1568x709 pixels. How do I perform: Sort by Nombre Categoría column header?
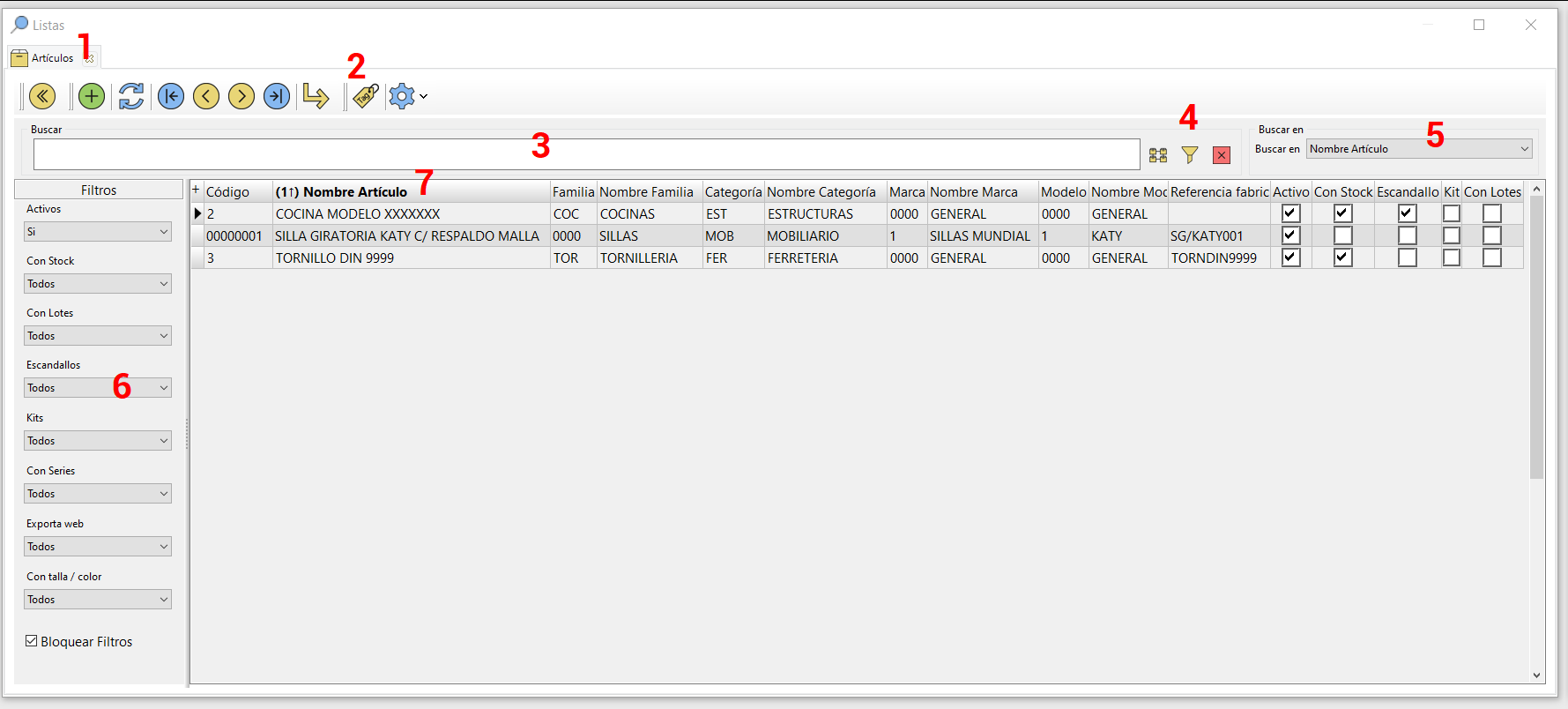tap(826, 191)
